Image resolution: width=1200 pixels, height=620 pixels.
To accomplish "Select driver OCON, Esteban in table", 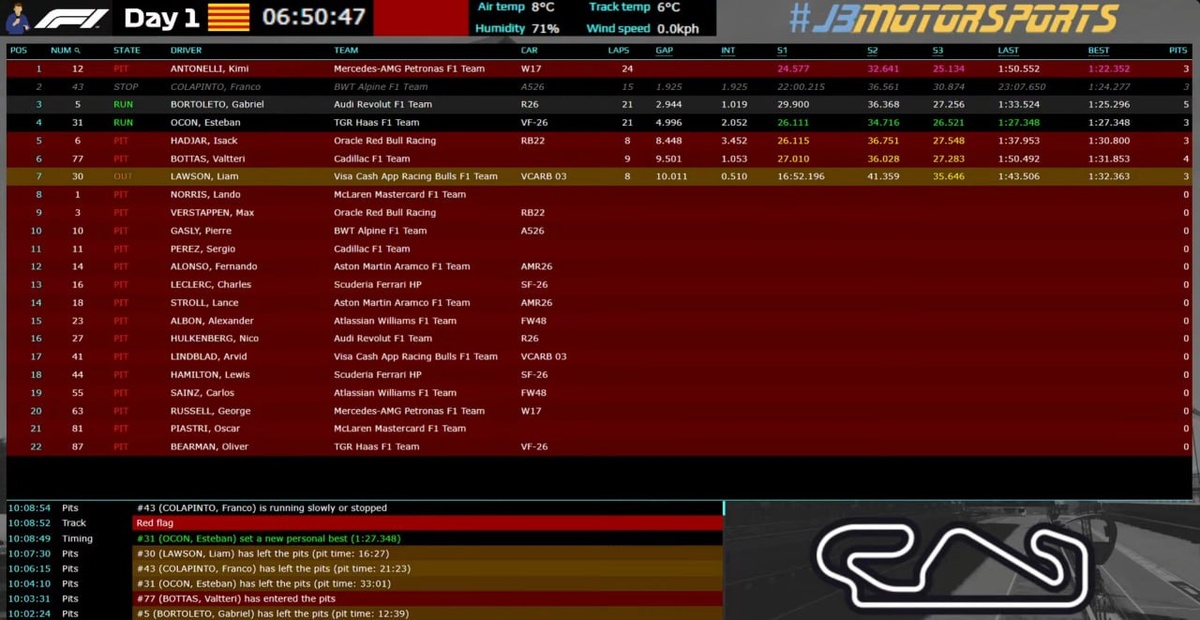I will coord(205,122).
